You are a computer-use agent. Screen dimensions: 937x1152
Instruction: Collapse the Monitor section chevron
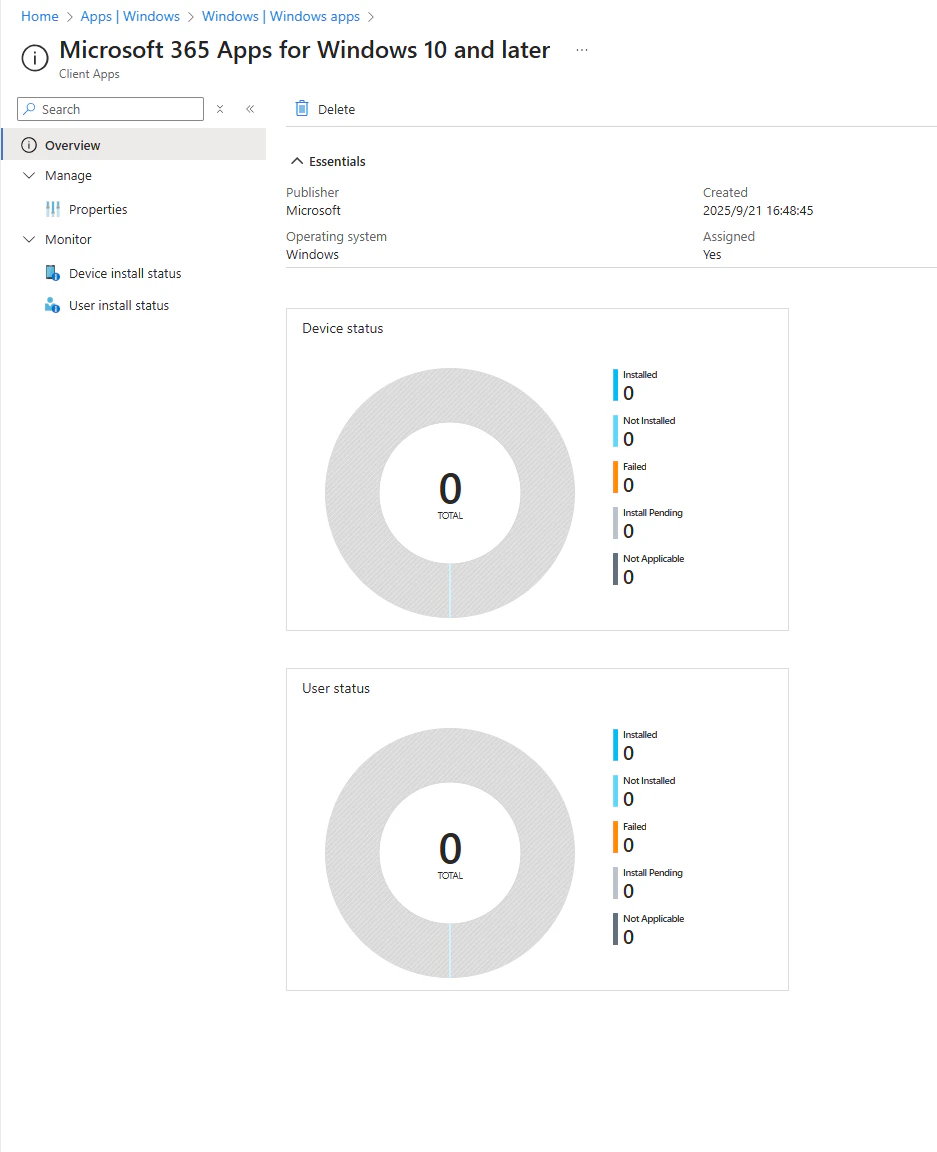pos(29,239)
